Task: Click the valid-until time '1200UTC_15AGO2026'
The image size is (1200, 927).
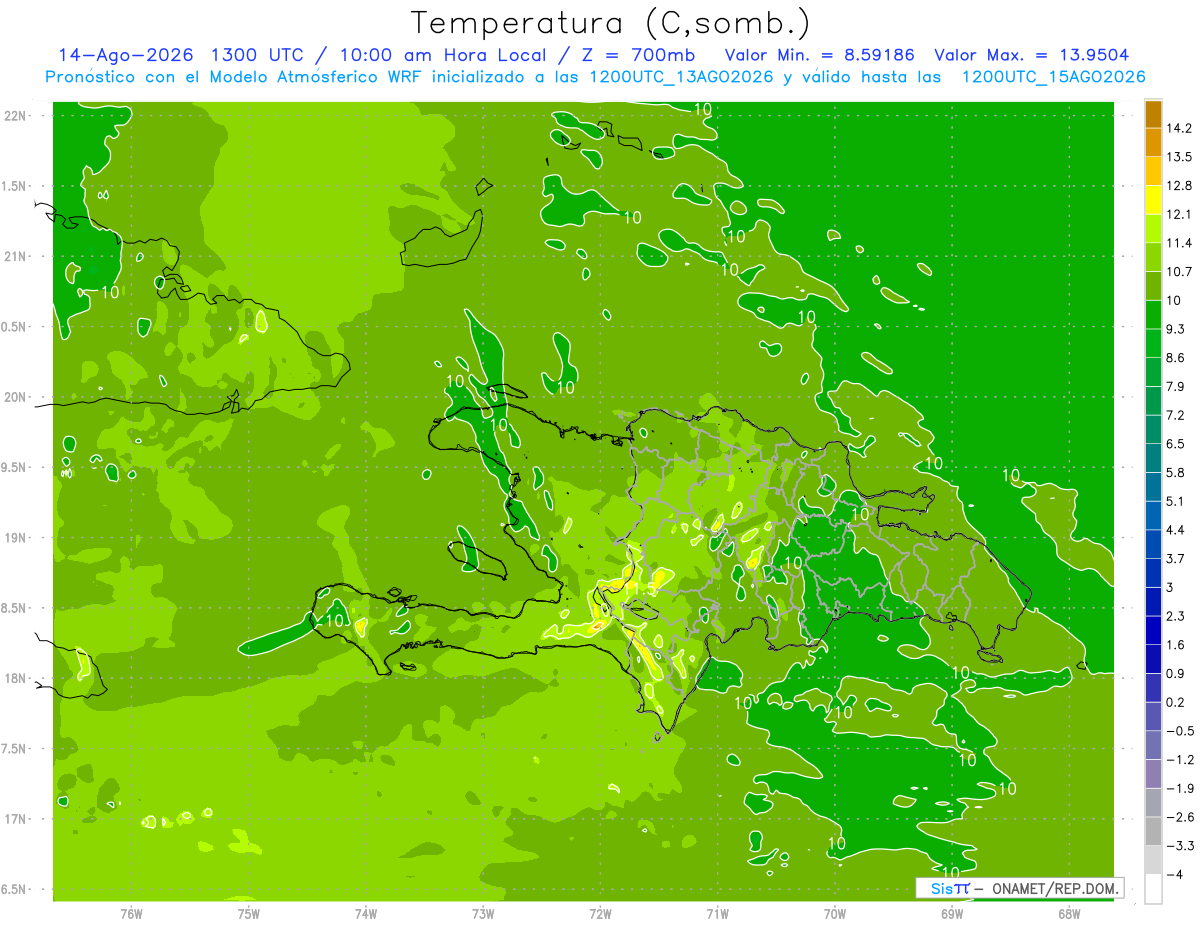Action: click(1053, 77)
